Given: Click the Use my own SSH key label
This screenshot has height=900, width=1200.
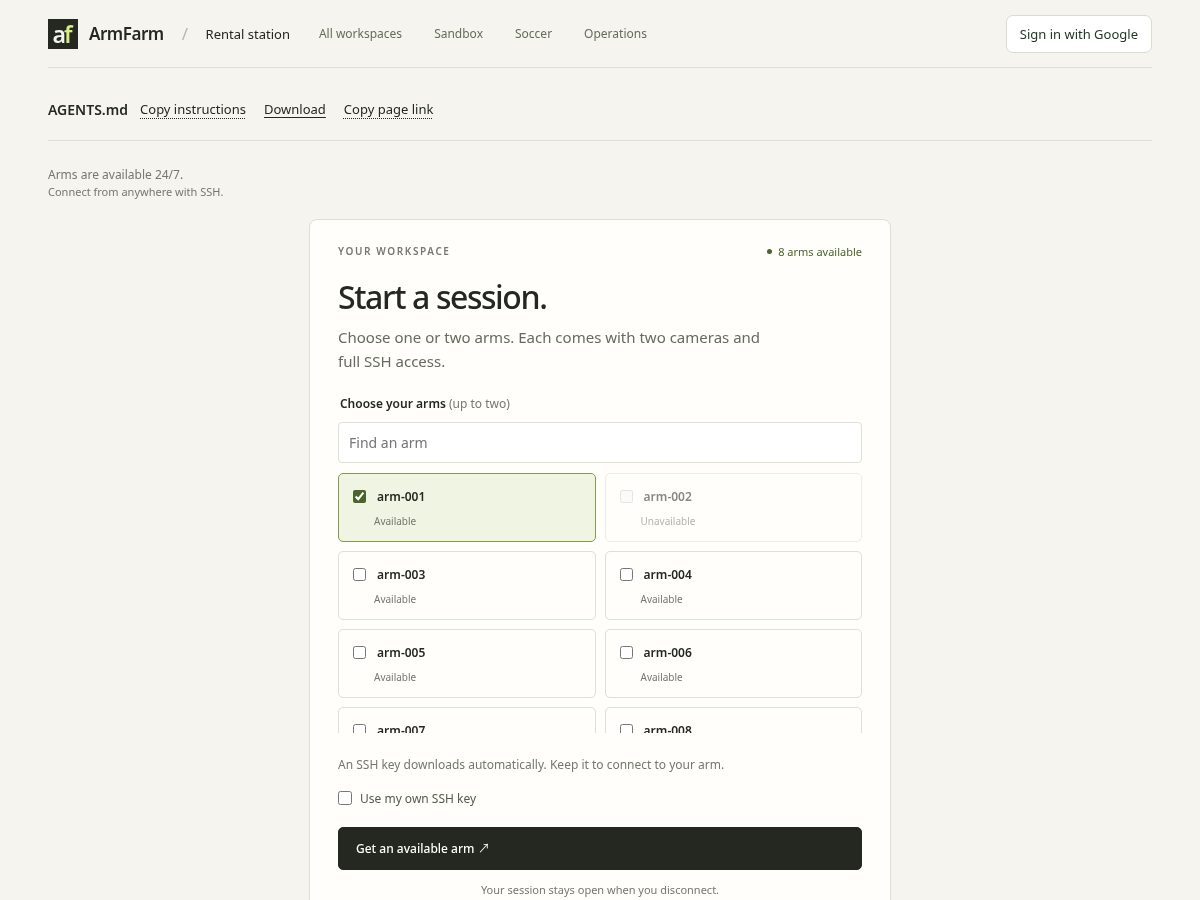Looking at the screenshot, I should point(418,798).
